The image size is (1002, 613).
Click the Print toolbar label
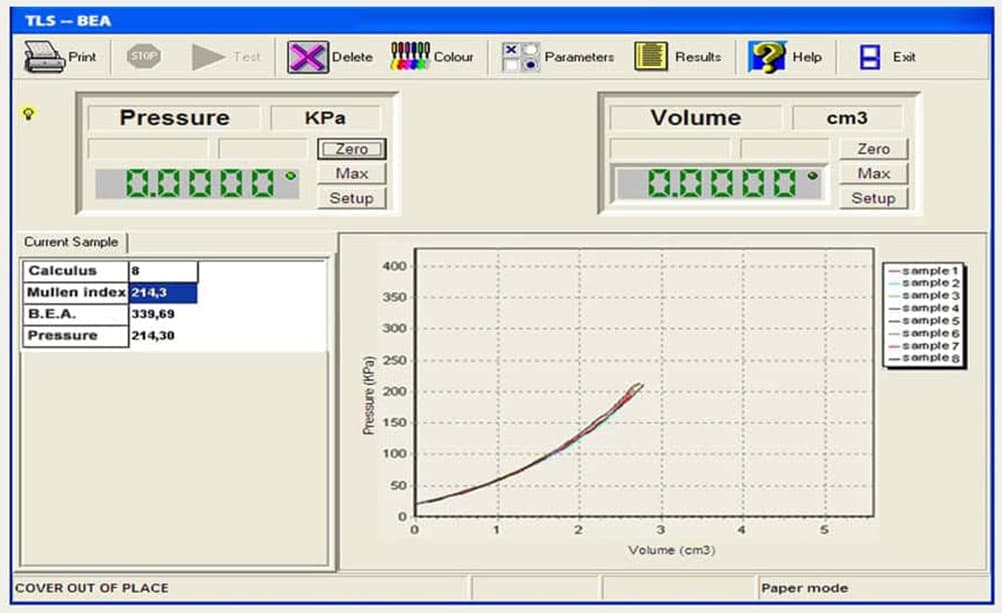(82, 57)
